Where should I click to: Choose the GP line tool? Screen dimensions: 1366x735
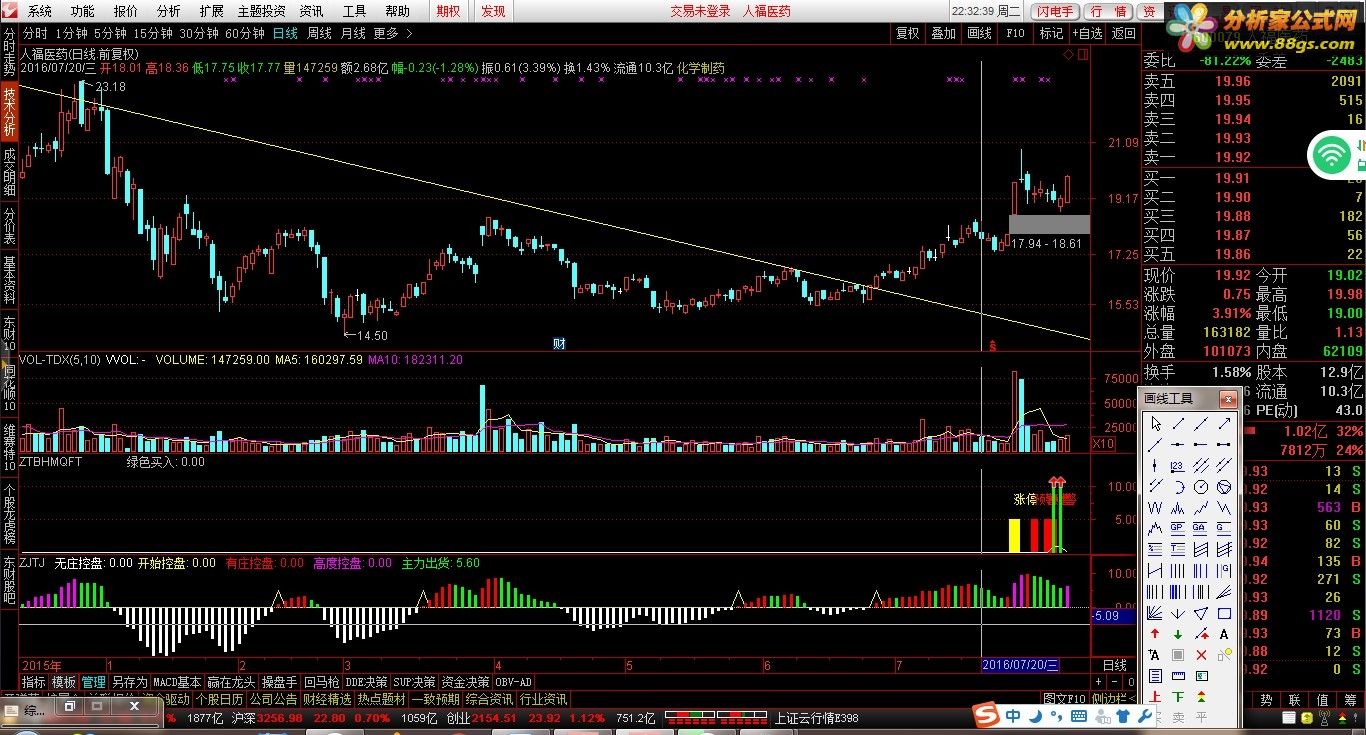click(1178, 528)
